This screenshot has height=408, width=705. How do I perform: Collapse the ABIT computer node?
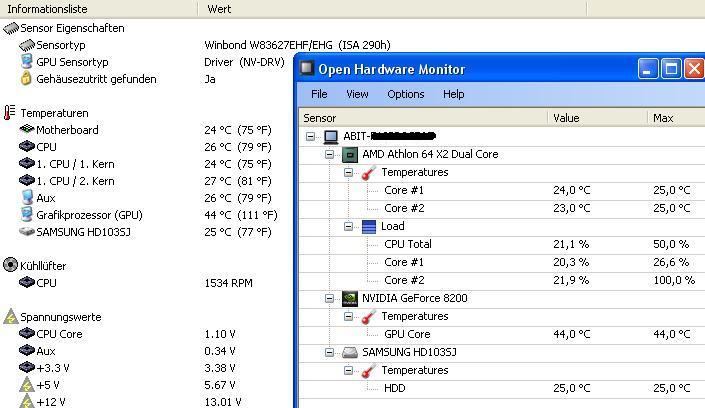(310, 136)
